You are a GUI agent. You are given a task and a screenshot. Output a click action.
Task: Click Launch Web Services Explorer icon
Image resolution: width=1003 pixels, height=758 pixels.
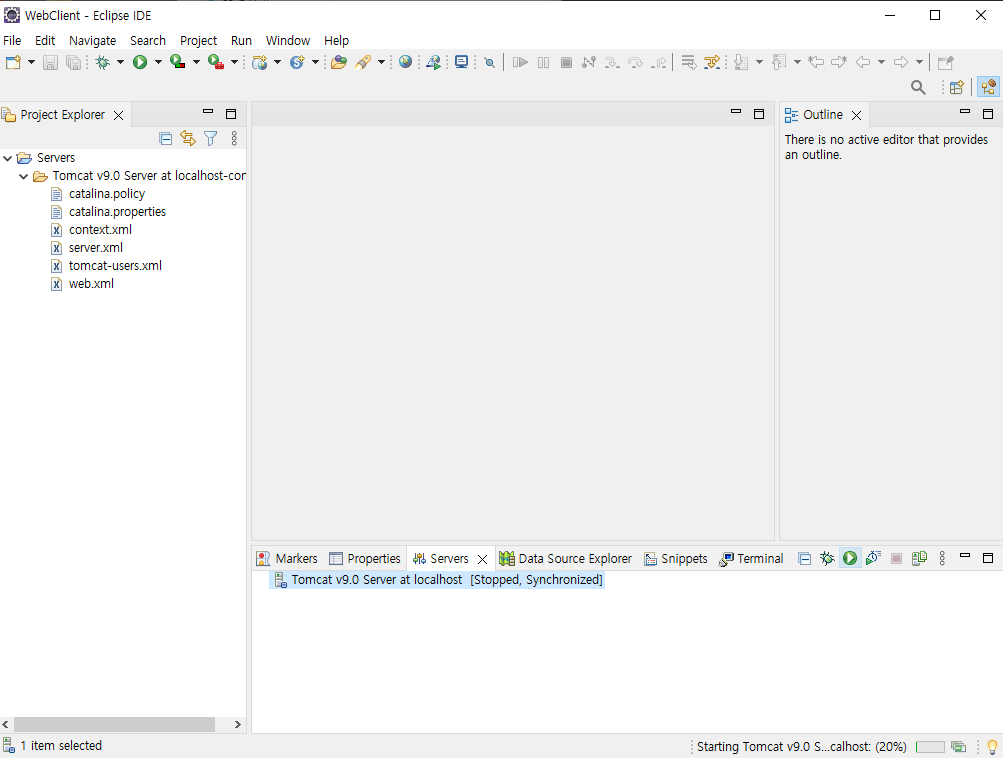click(433, 62)
